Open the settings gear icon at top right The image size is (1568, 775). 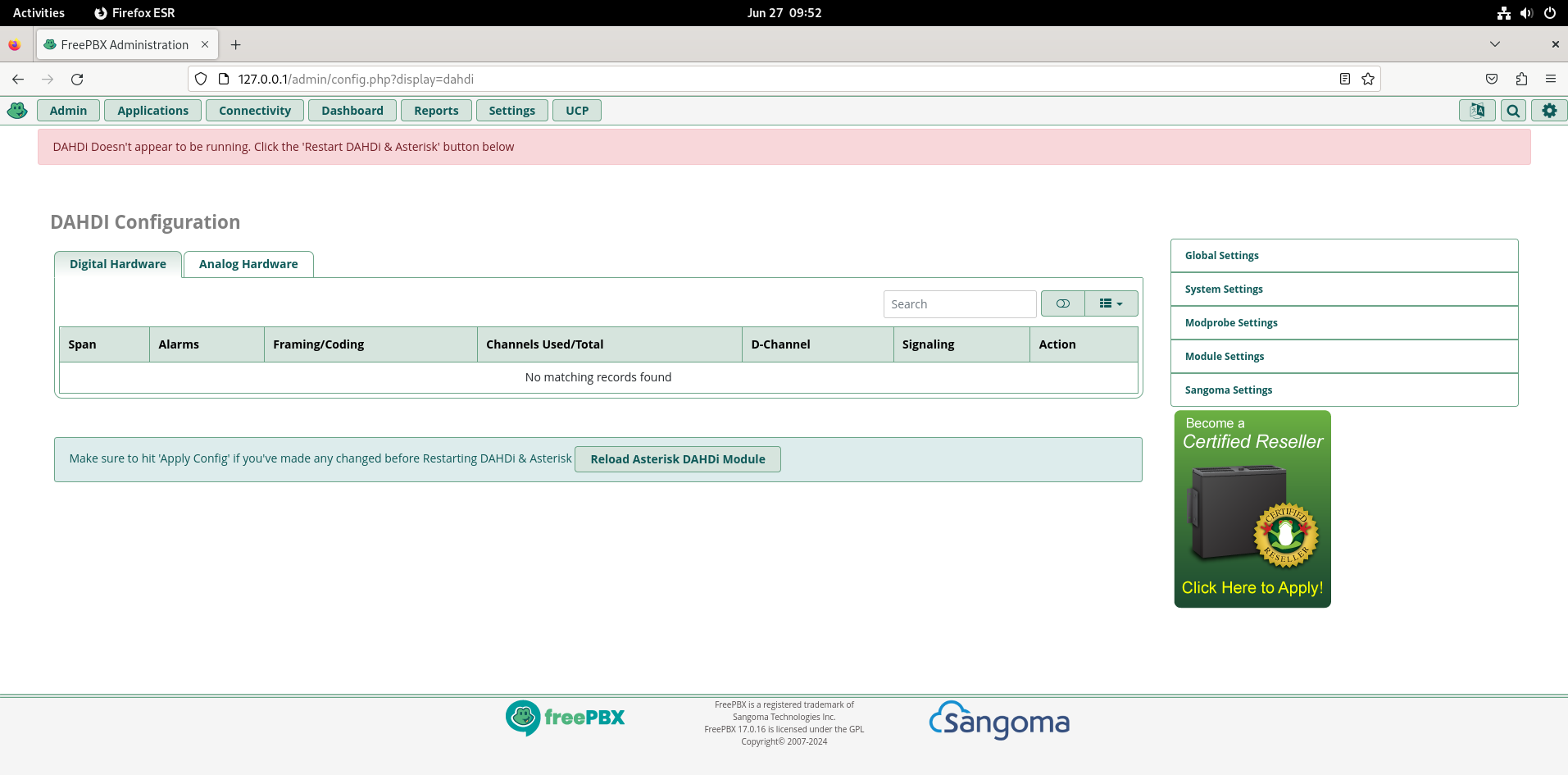click(1548, 110)
